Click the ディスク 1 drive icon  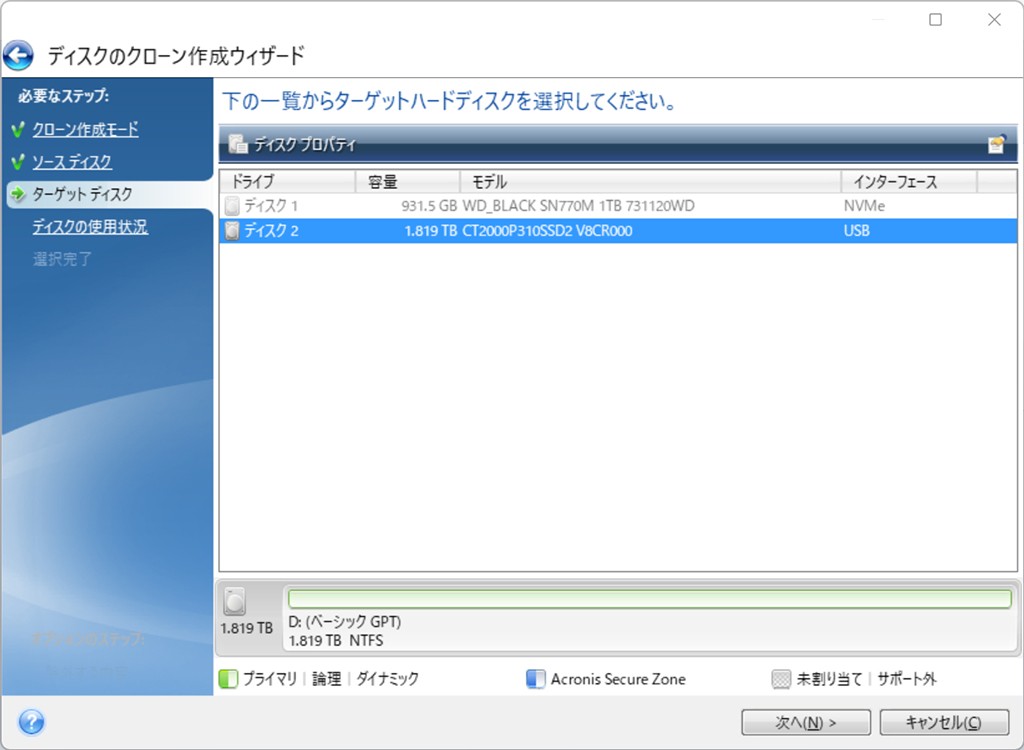(x=232, y=206)
